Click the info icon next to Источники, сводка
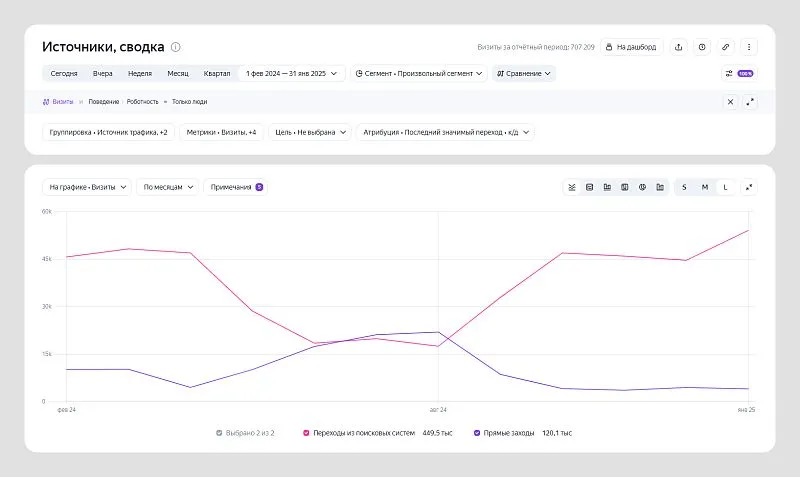This screenshot has height=477, width=800. click(x=176, y=47)
